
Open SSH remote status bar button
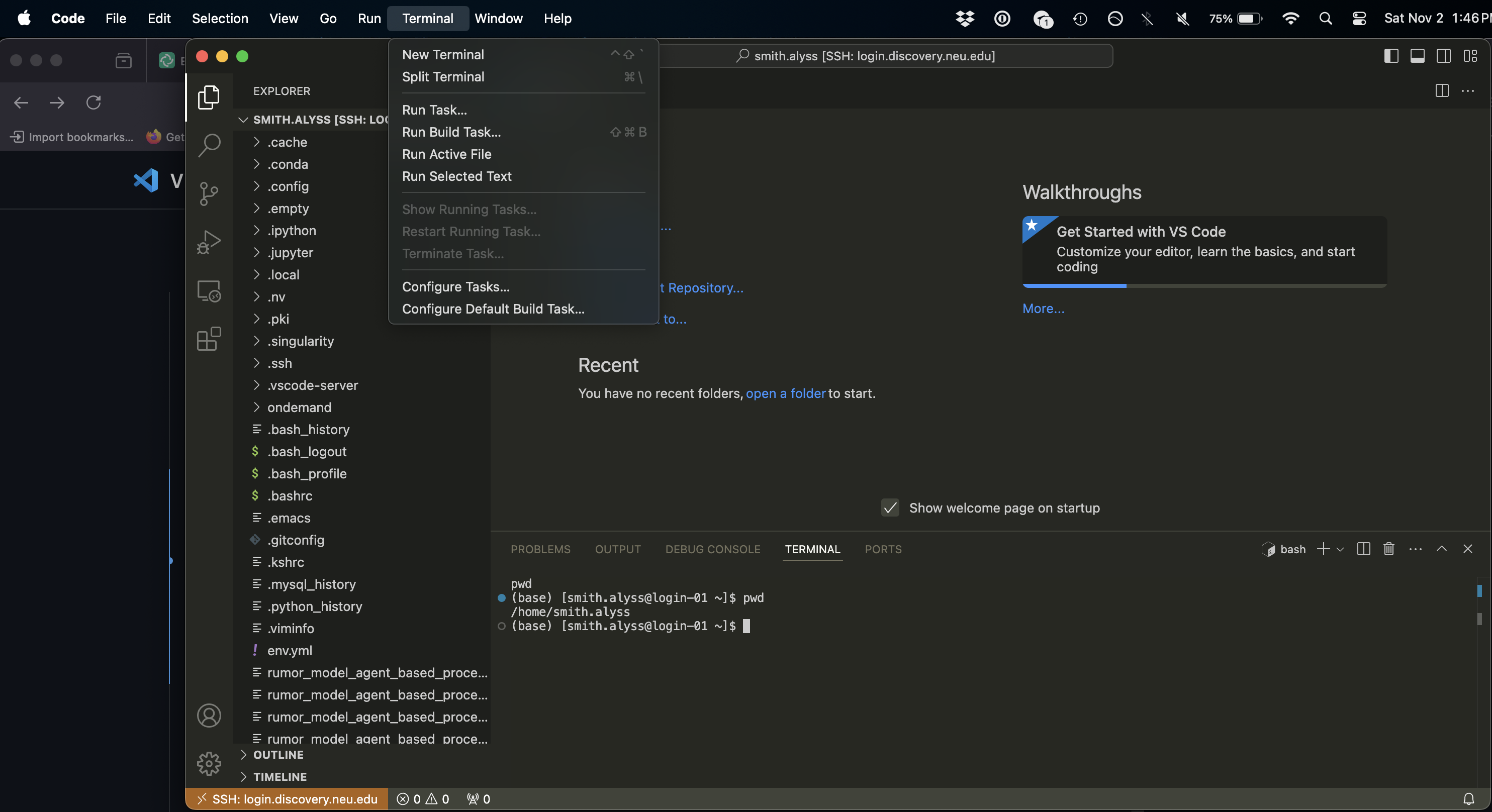pos(287,799)
